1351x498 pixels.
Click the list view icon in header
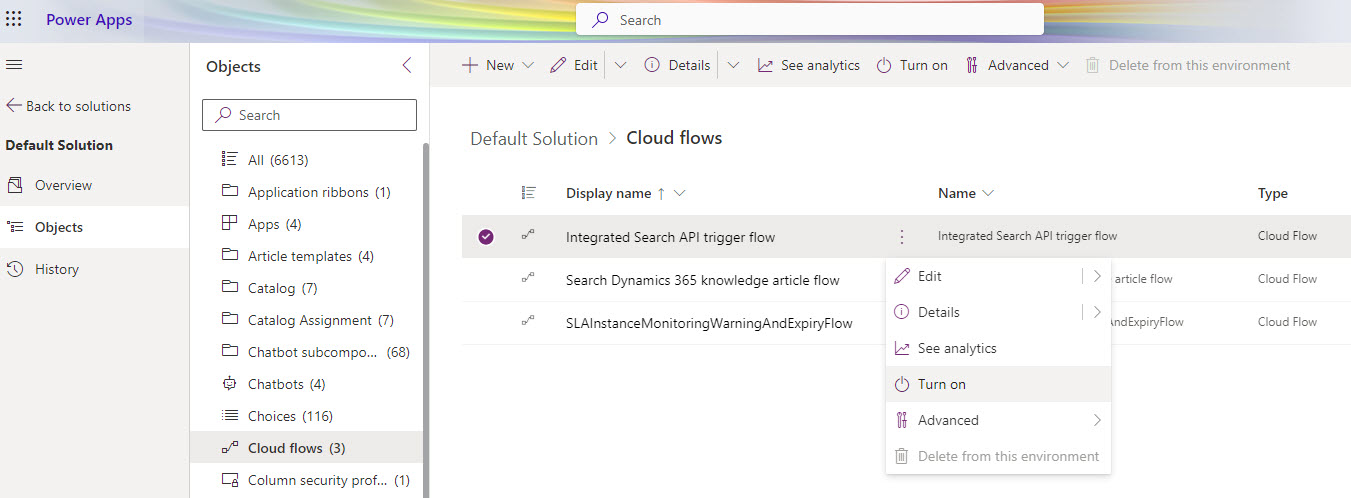pyautogui.click(x=529, y=193)
